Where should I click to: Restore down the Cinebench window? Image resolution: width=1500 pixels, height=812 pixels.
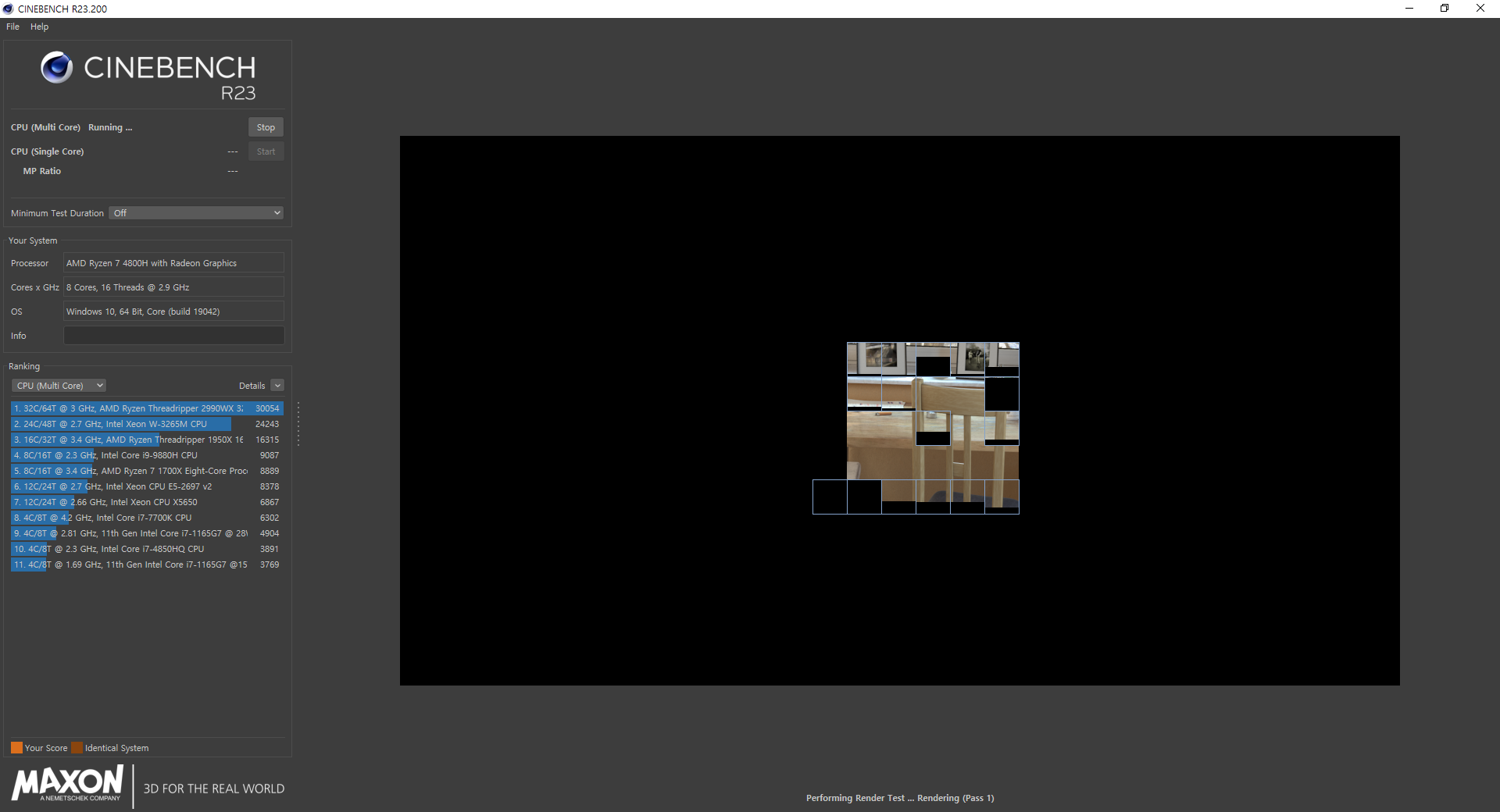pyautogui.click(x=1445, y=9)
